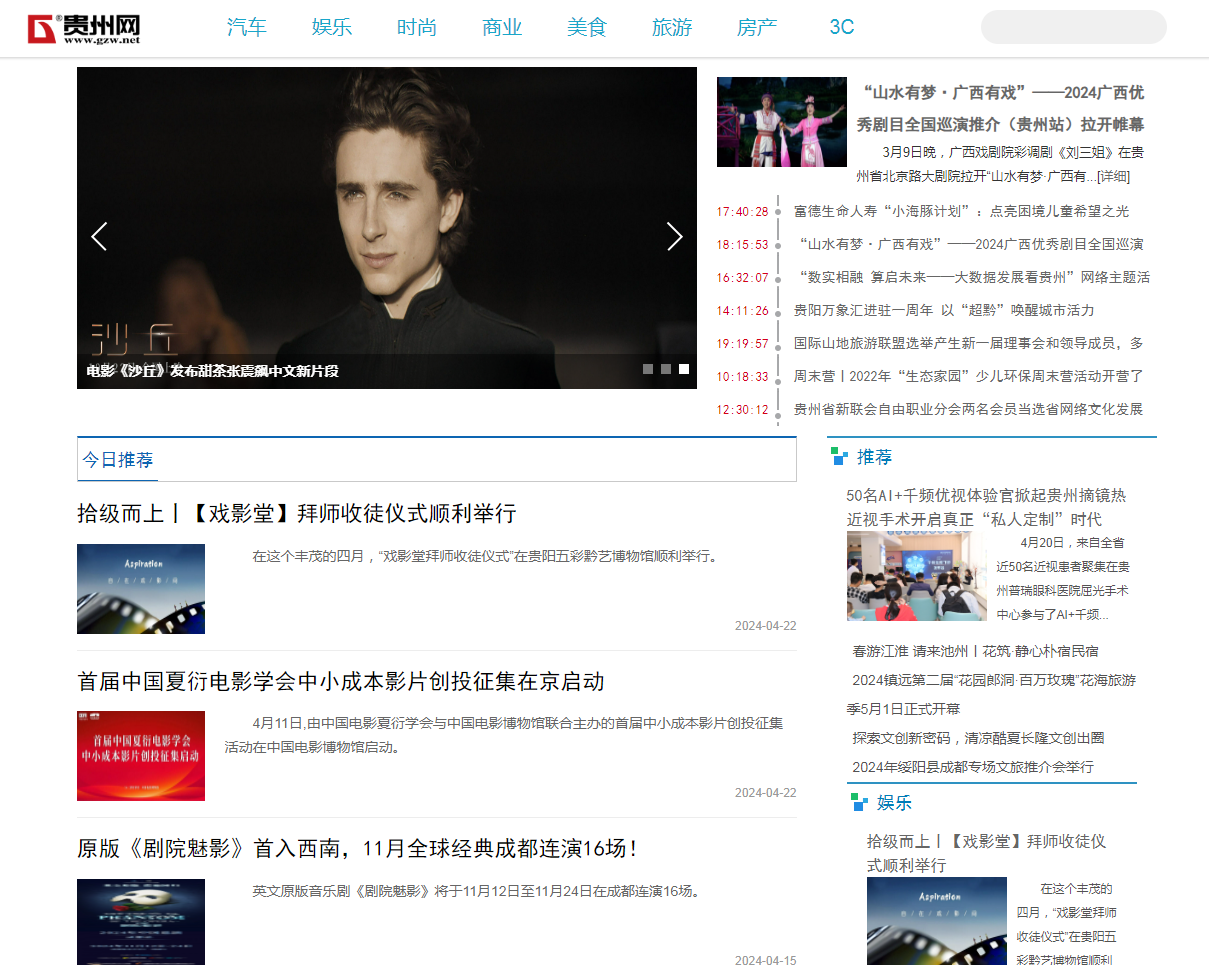Go to the 商业 section
This screenshot has height=965, width=1209.
[x=502, y=27]
